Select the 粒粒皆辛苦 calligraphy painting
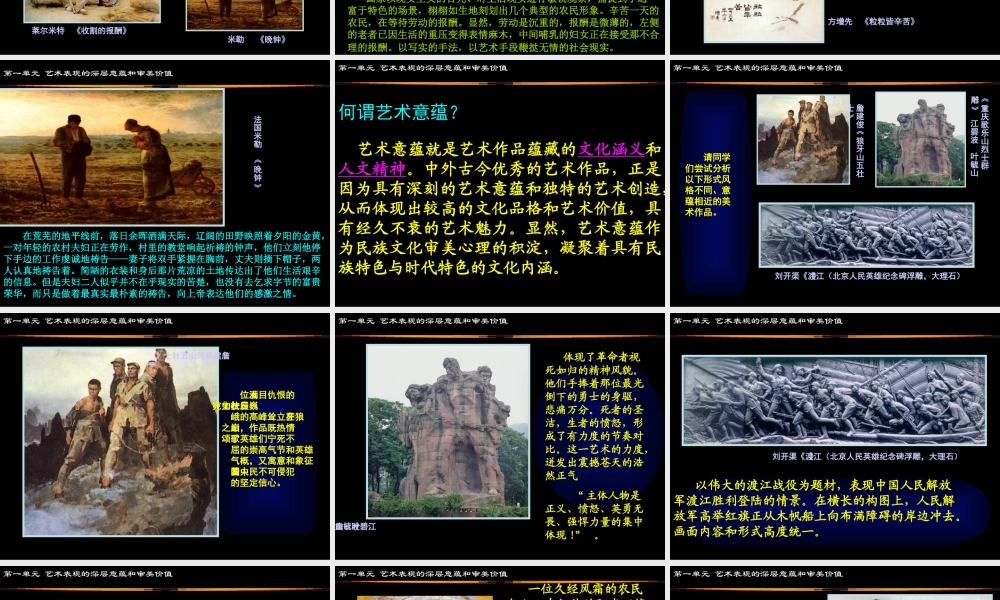This screenshot has height=600, width=1000. click(763, 21)
